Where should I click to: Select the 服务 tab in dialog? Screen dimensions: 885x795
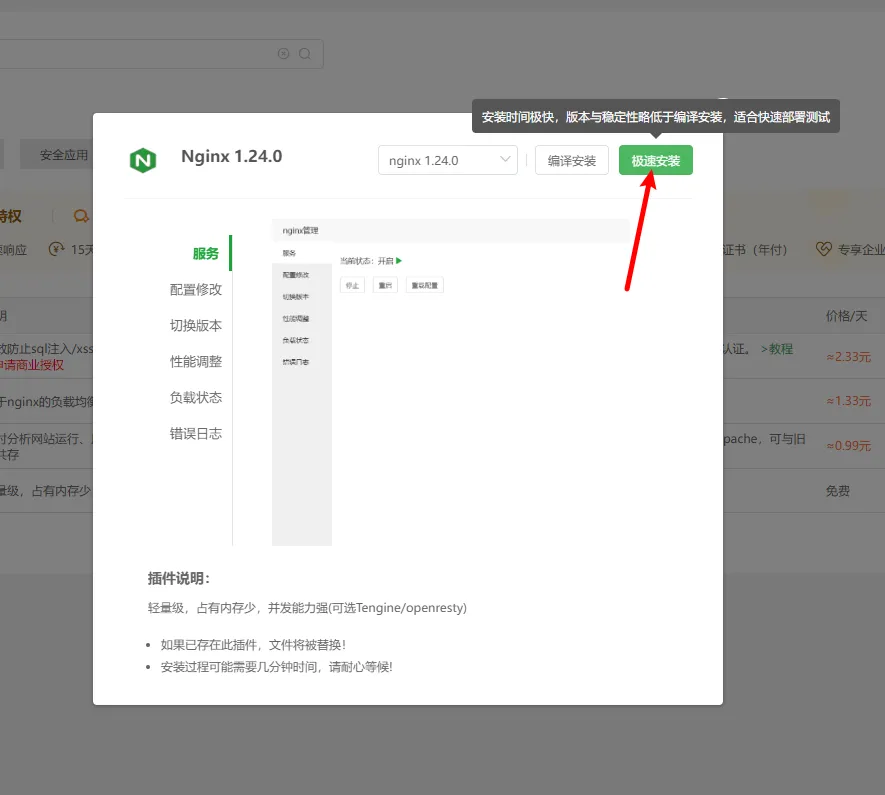tap(205, 253)
